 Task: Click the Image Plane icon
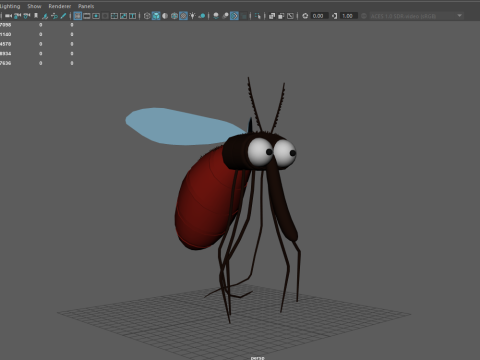[45, 16]
